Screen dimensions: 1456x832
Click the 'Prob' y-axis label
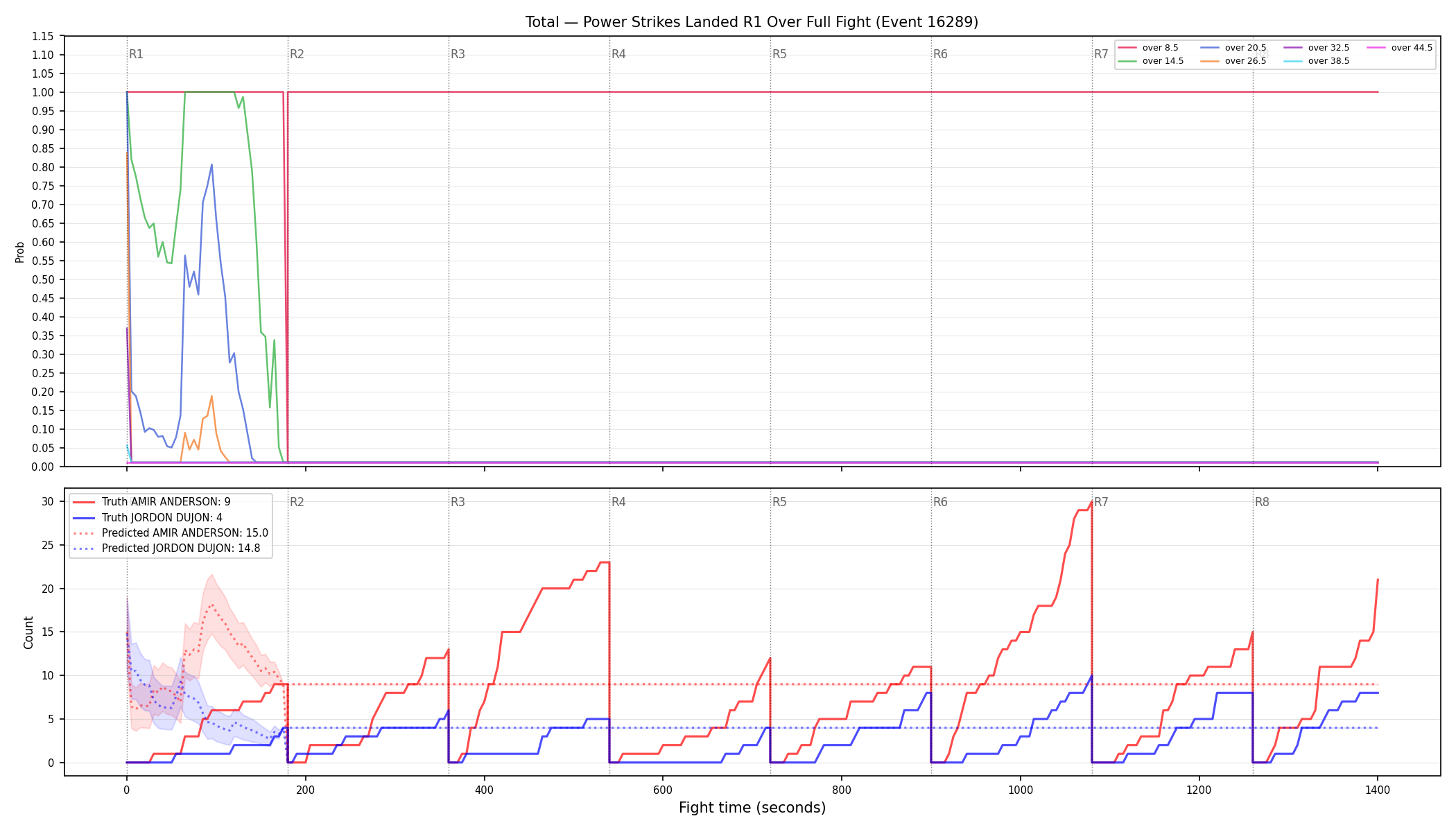tap(19, 252)
